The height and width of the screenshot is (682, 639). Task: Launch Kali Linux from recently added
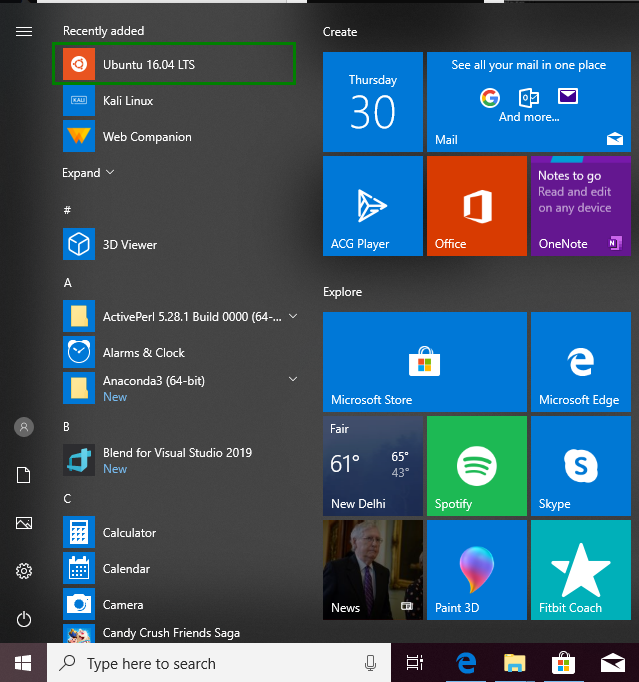click(x=180, y=101)
